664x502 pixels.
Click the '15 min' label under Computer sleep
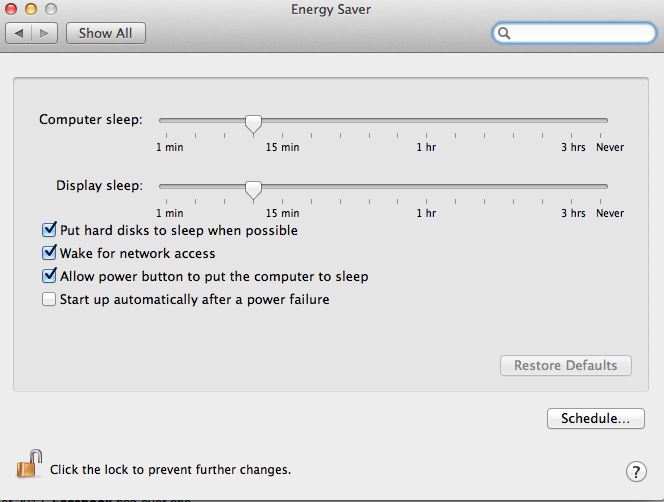tap(282, 147)
